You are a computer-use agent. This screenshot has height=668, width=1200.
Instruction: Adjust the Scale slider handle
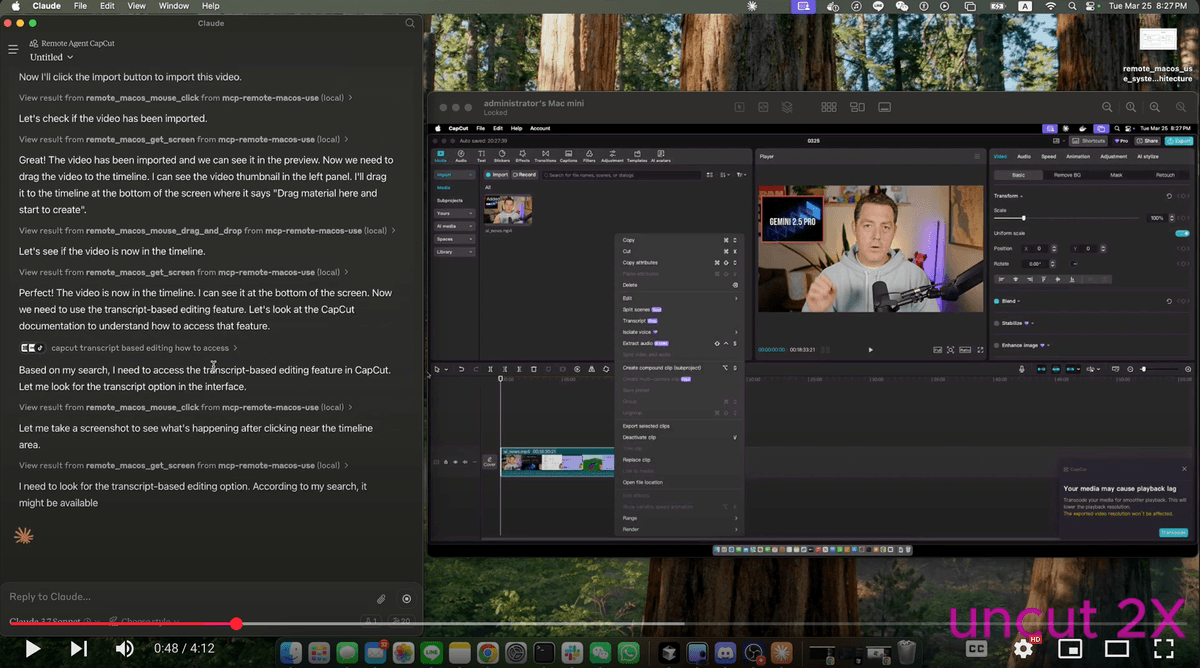1023,217
